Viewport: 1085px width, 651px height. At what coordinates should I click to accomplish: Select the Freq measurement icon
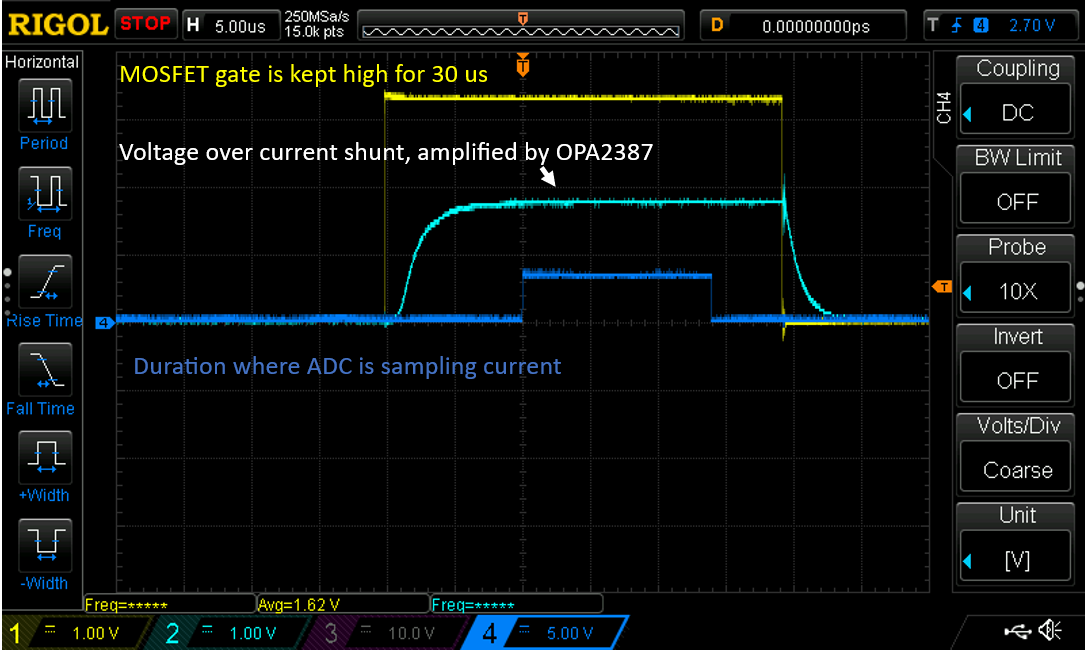click(44, 193)
